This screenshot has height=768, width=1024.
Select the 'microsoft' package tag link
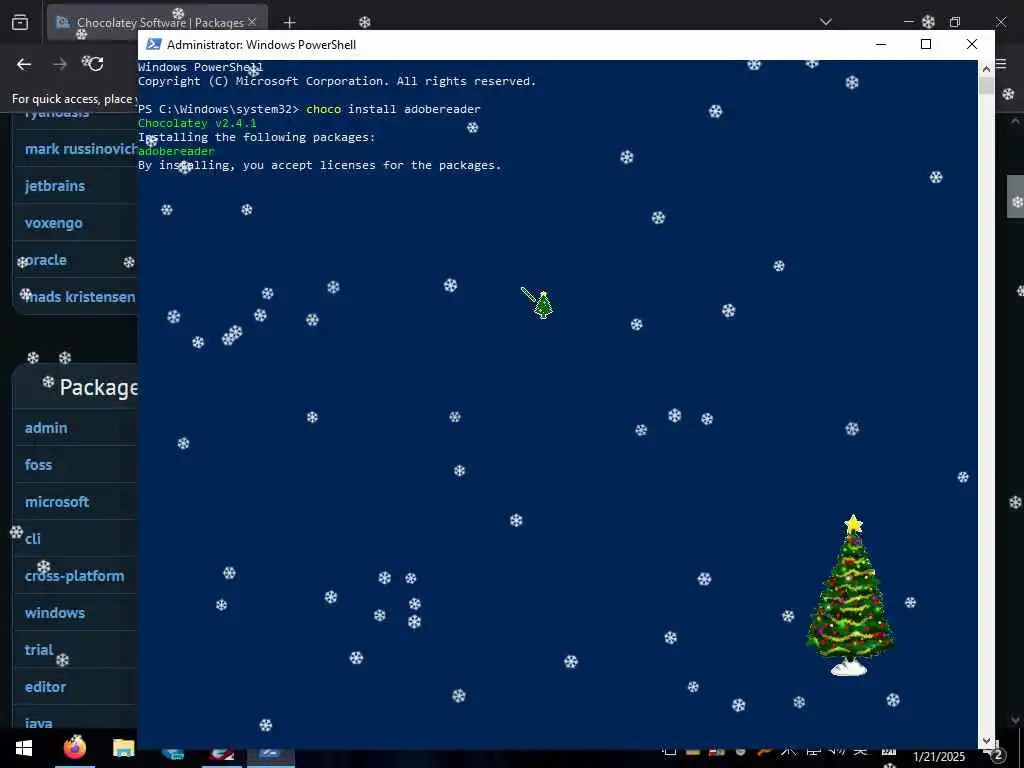57,502
